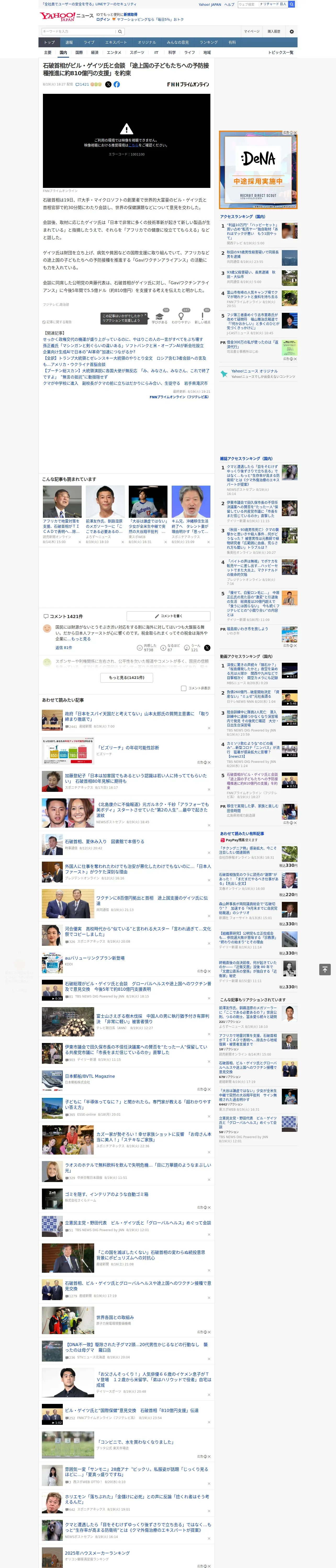Open the トピックス一覧 link
This screenshot has width=336, height=1568.
tap(281, 52)
